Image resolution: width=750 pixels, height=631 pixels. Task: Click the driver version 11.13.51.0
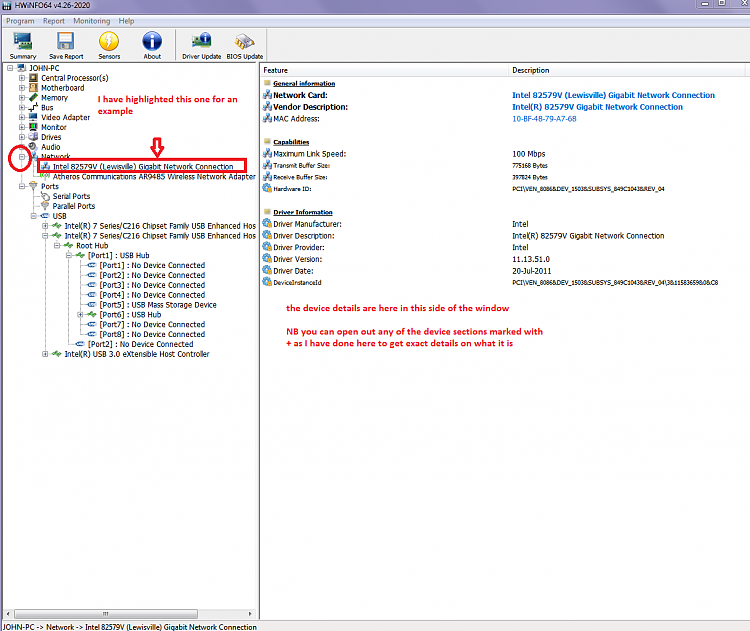click(x=531, y=259)
